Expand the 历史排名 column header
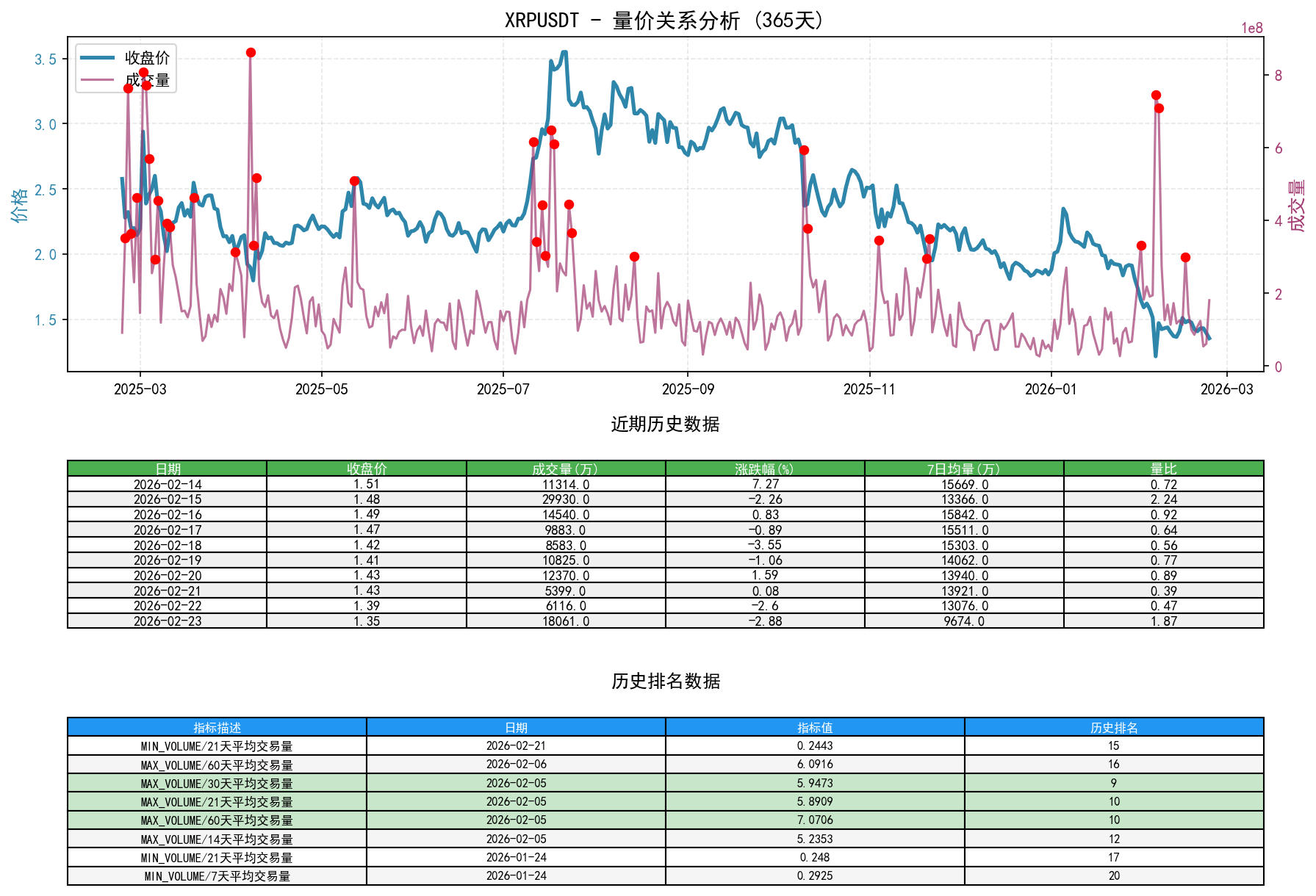Viewport: 1316px width, 896px height. pyautogui.click(x=1115, y=729)
